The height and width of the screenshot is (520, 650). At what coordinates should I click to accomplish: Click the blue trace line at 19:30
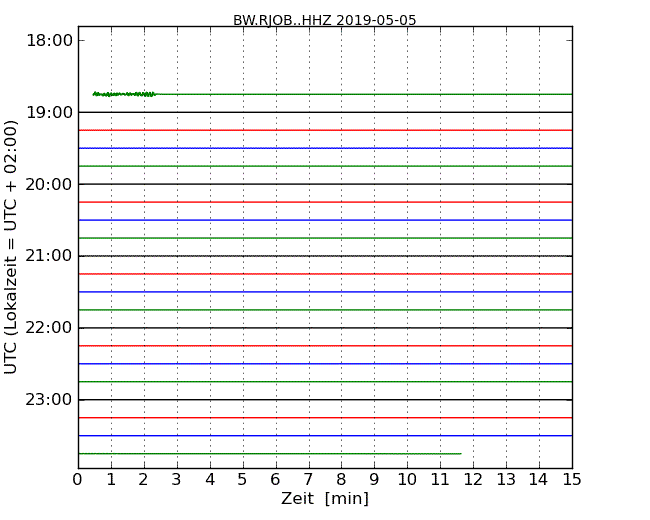[325, 148]
